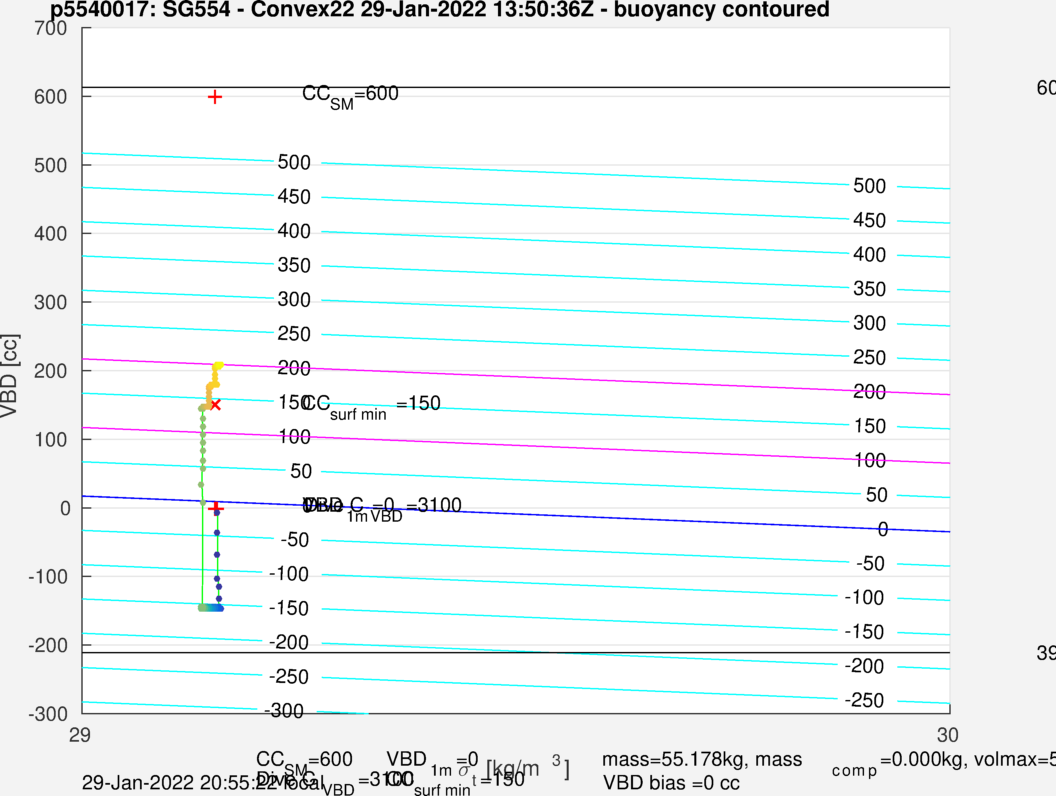Click the right contour label 250

pos(869,358)
